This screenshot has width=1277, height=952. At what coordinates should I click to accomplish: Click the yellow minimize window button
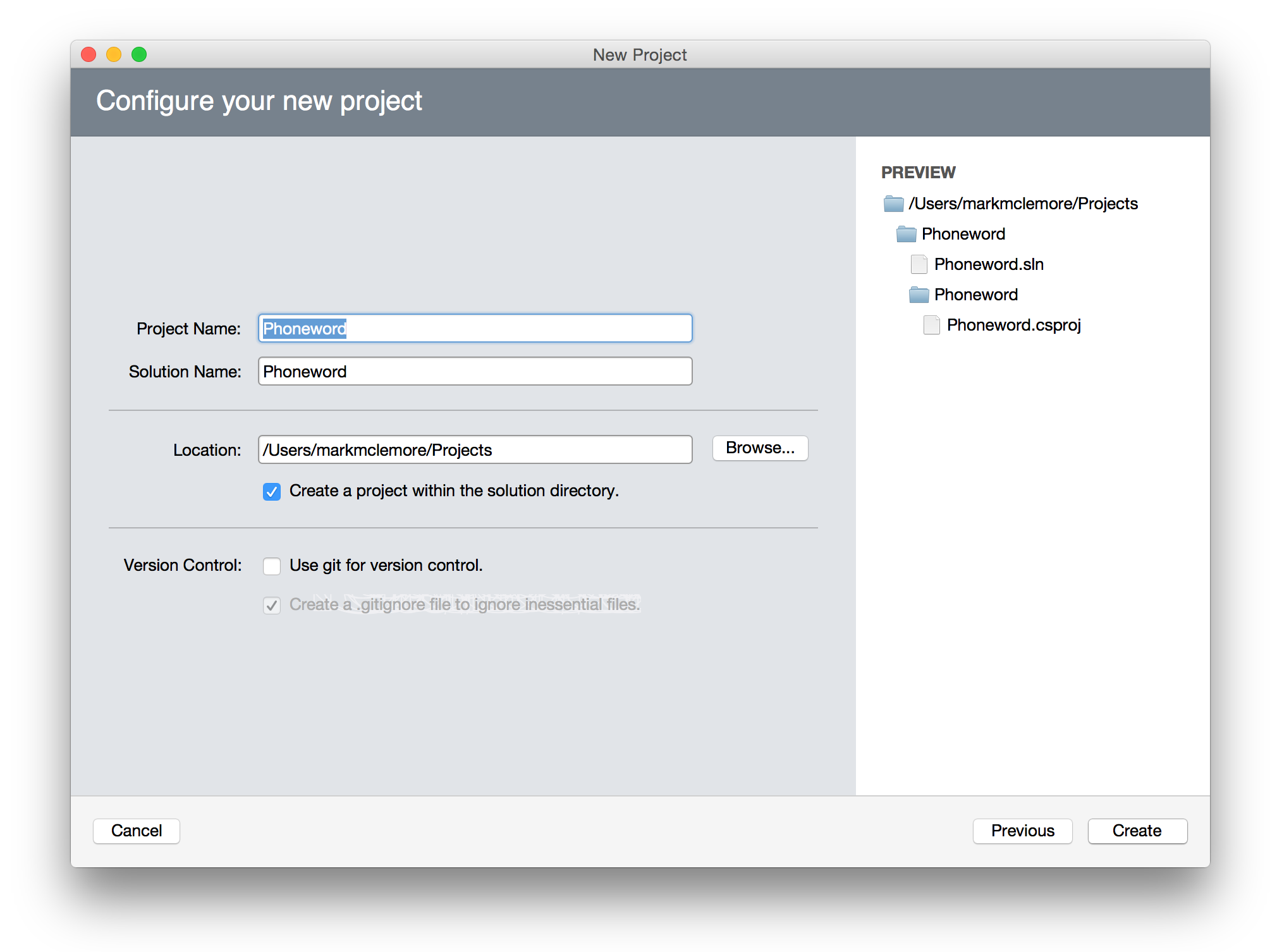click(x=114, y=55)
